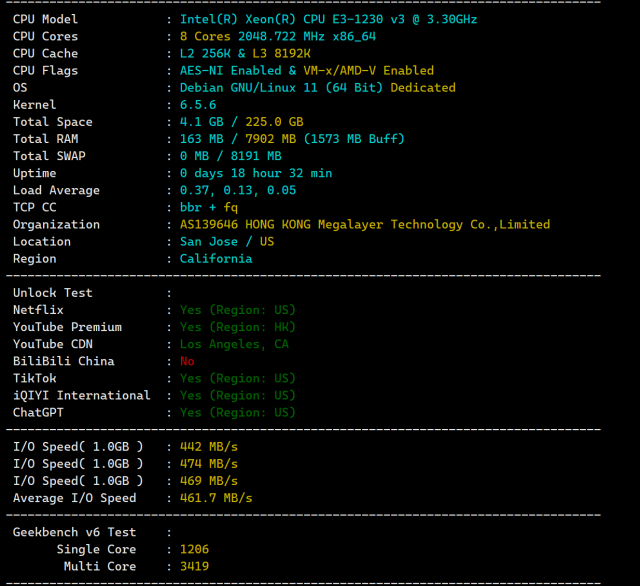
Task: Click the Netflix result Yes (Region: US)
Action: pos(238,310)
